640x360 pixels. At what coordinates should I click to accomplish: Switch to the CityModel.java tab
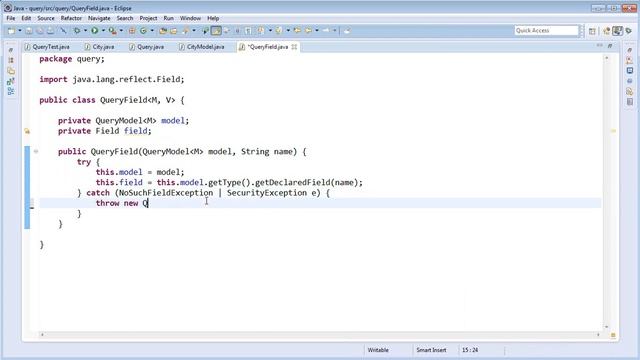pos(202,47)
